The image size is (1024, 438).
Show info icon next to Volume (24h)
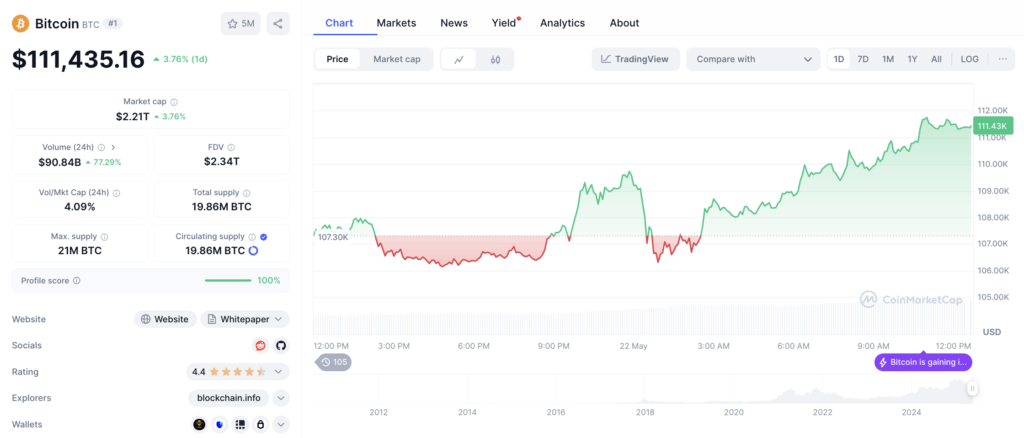tap(101, 148)
